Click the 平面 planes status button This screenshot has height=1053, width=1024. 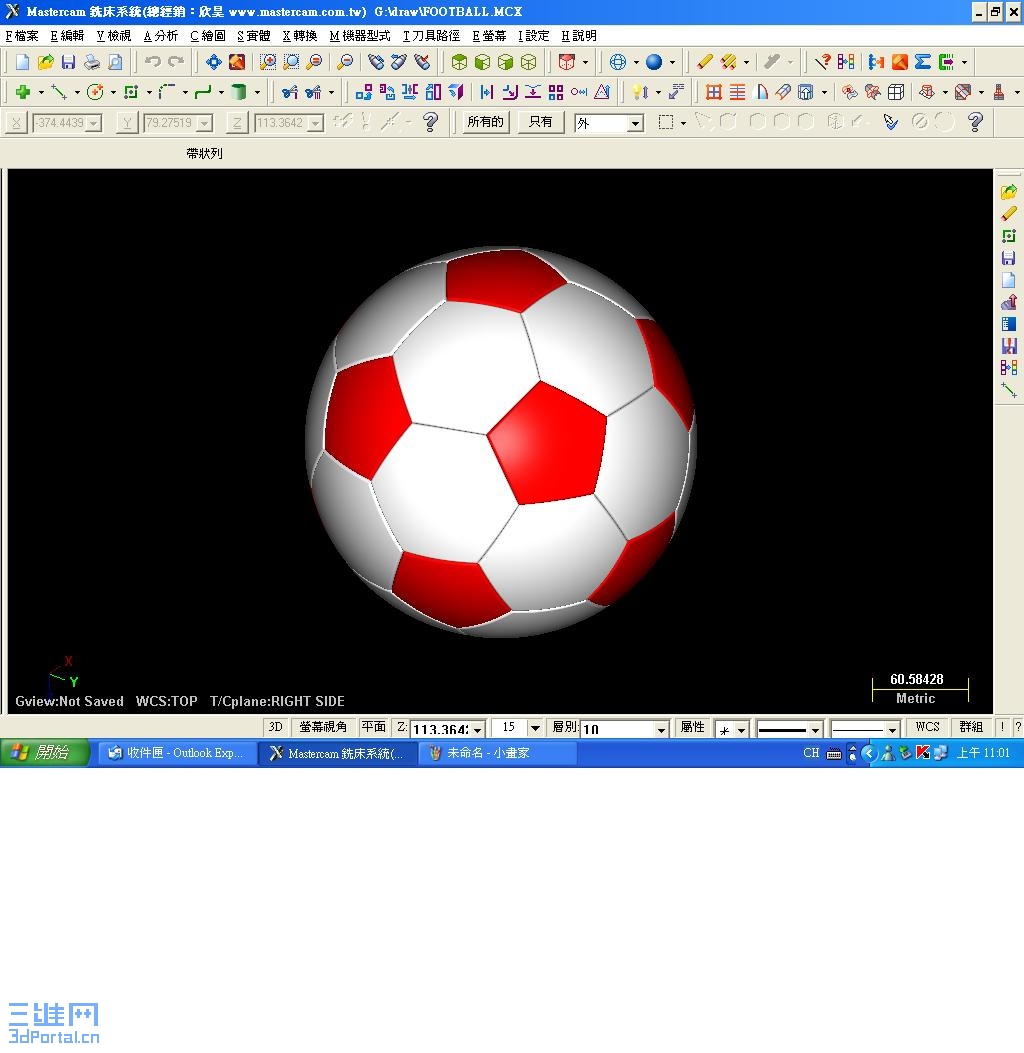(x=373, y=727)
